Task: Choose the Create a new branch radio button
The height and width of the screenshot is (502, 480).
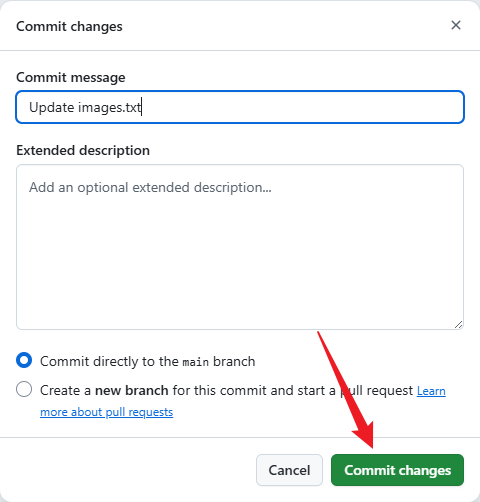Action: (24, 389)
